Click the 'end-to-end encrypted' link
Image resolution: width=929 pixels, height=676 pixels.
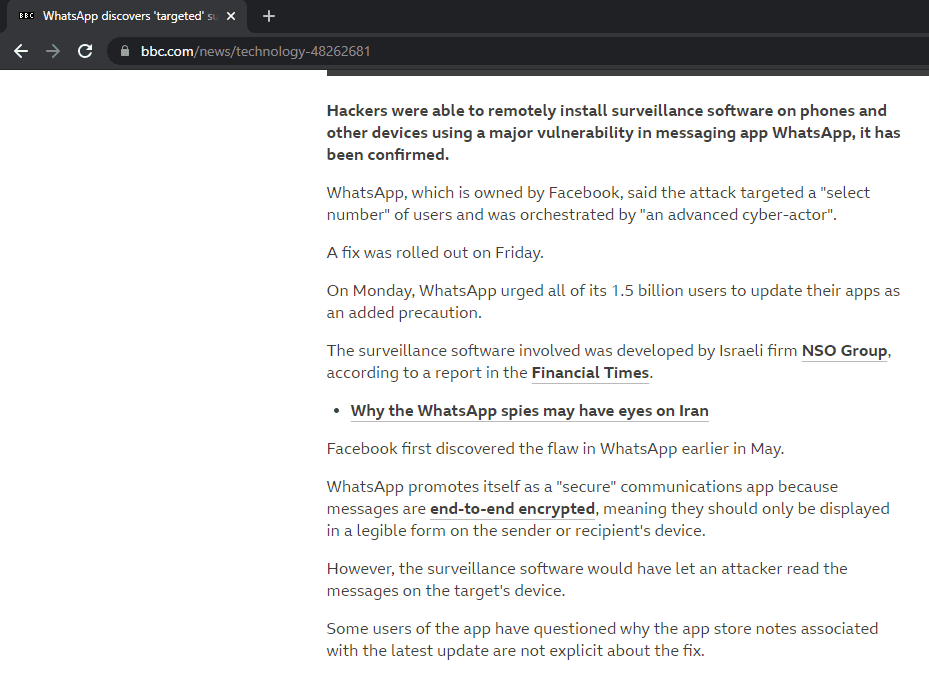[x=512, y=509]
